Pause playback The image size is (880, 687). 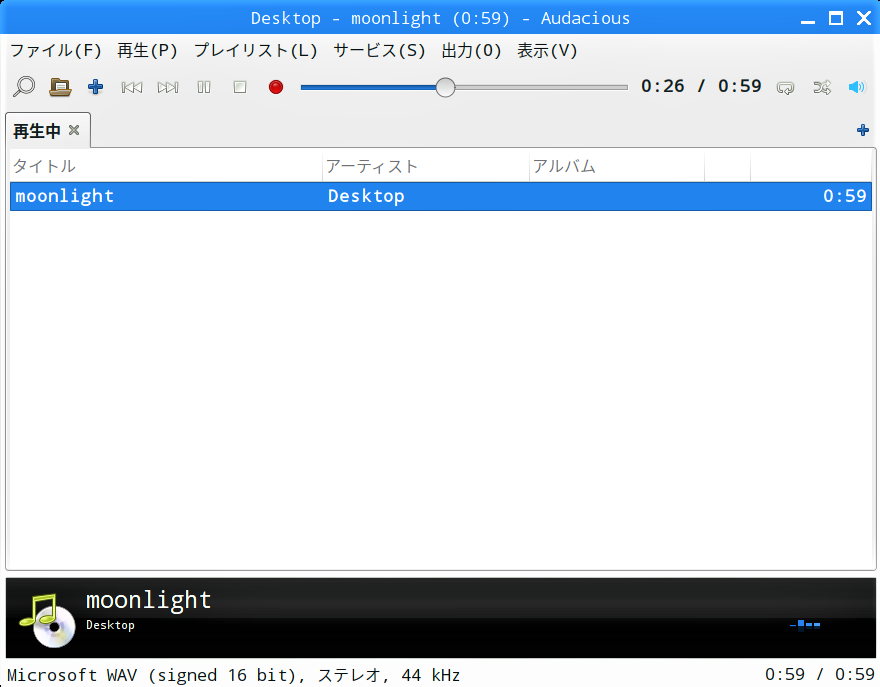pyautogui.click(x=204, y=87)
